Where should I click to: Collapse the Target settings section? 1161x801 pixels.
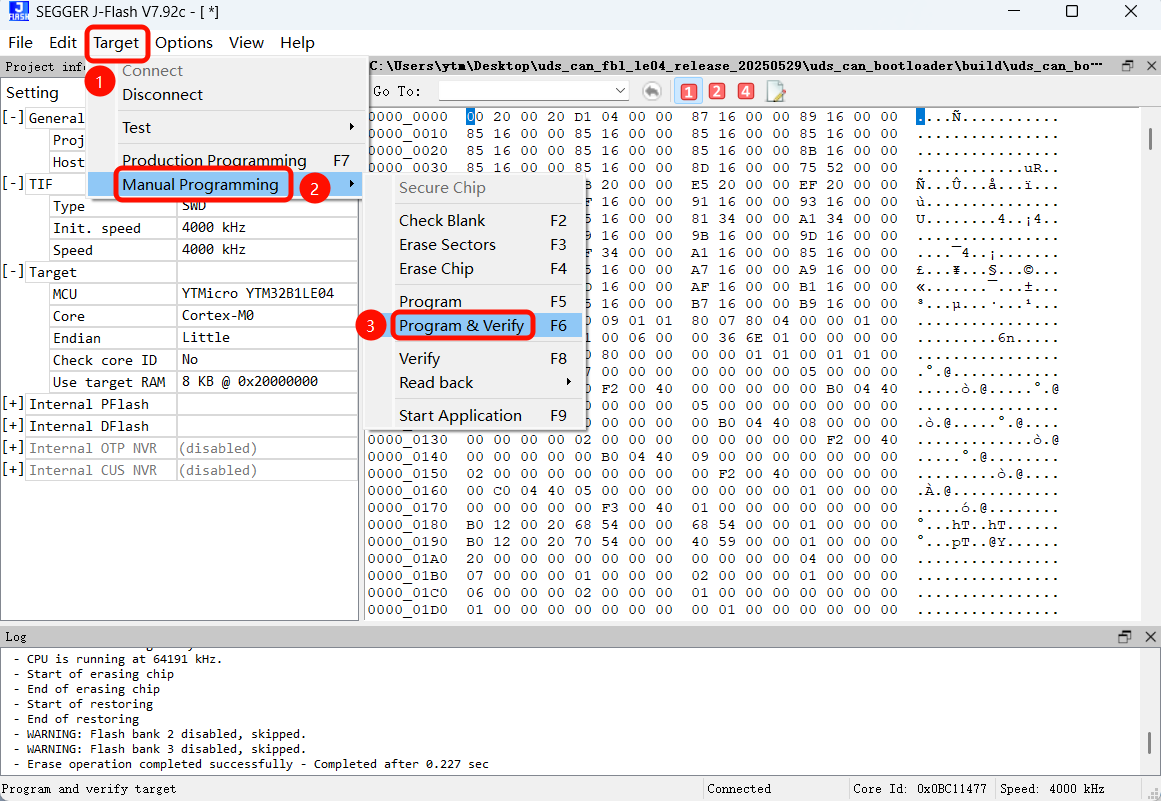[x=13, y=271]
